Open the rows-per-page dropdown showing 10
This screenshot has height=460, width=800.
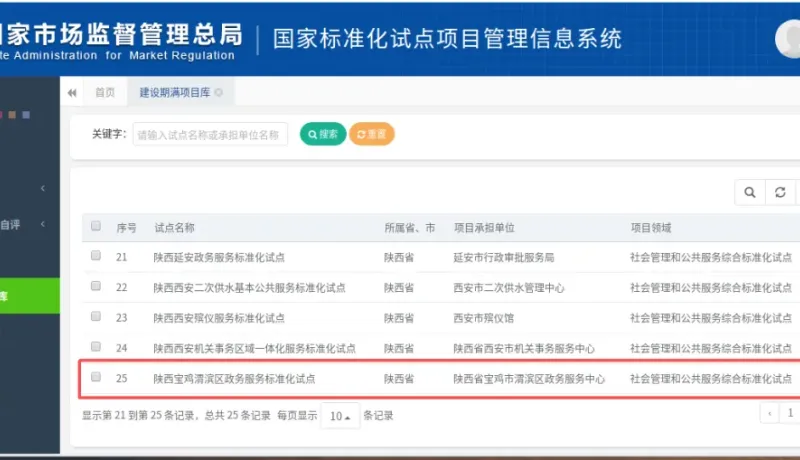coord(339,415)
